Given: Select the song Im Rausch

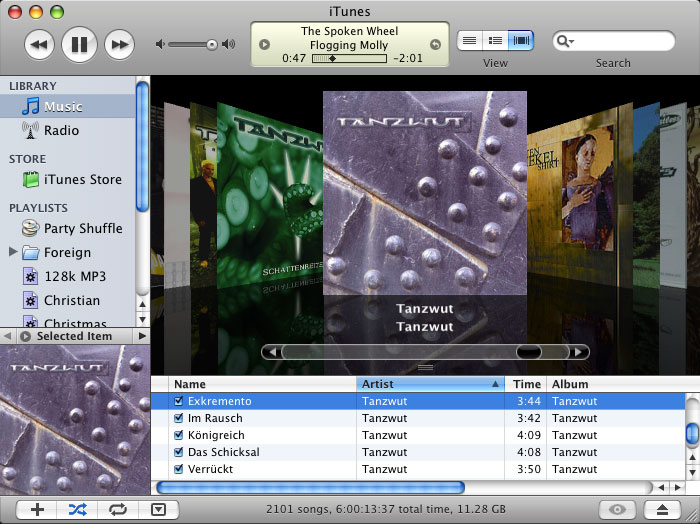Looking at the screenshot, I should [418, 418].
